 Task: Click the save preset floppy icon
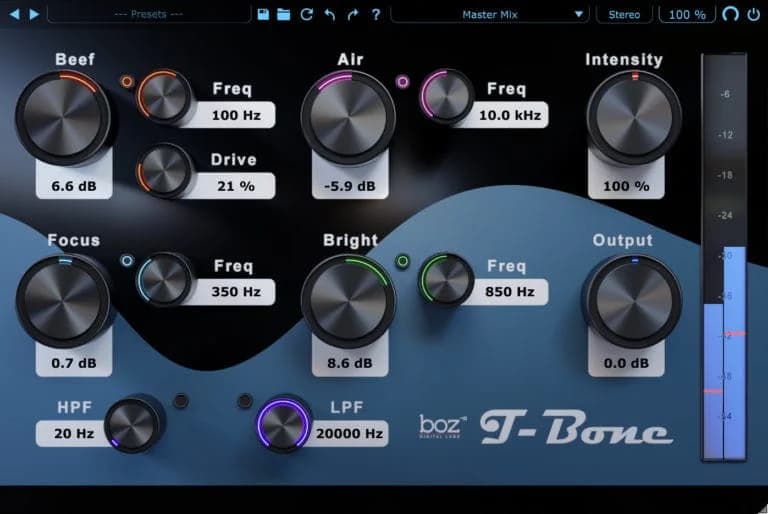[263, 14]
